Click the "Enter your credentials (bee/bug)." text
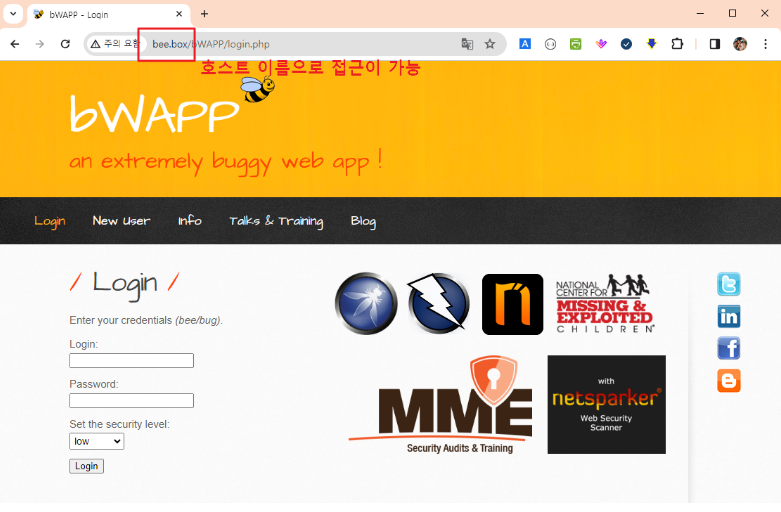Screen dimensions: 781x512 (x=146, y=320)
